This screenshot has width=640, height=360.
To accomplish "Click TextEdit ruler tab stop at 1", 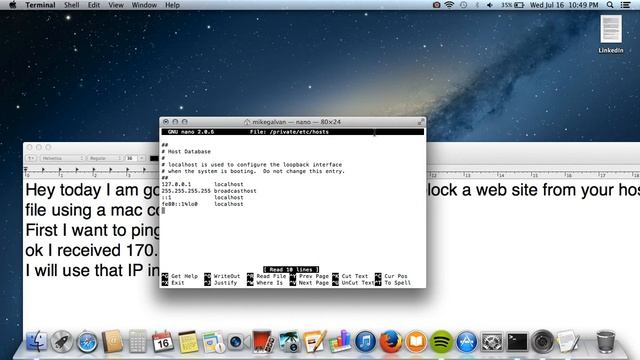I will tap(60, 170).
